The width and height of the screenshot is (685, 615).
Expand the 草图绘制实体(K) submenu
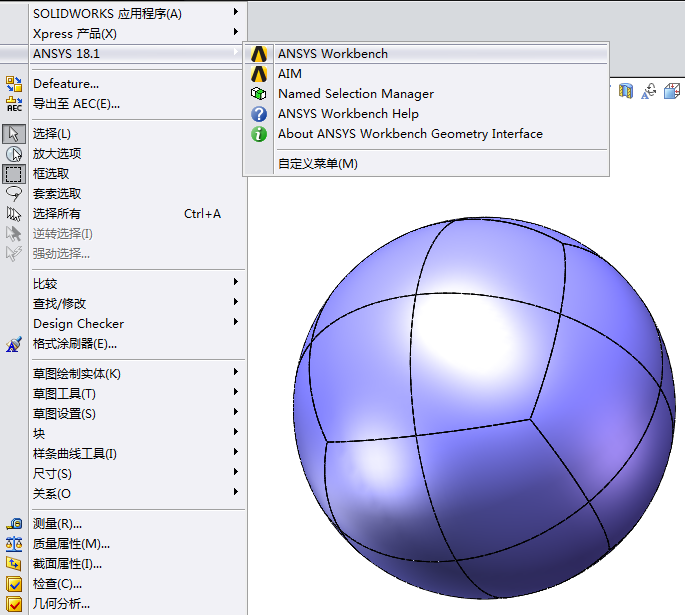point(77,374)
